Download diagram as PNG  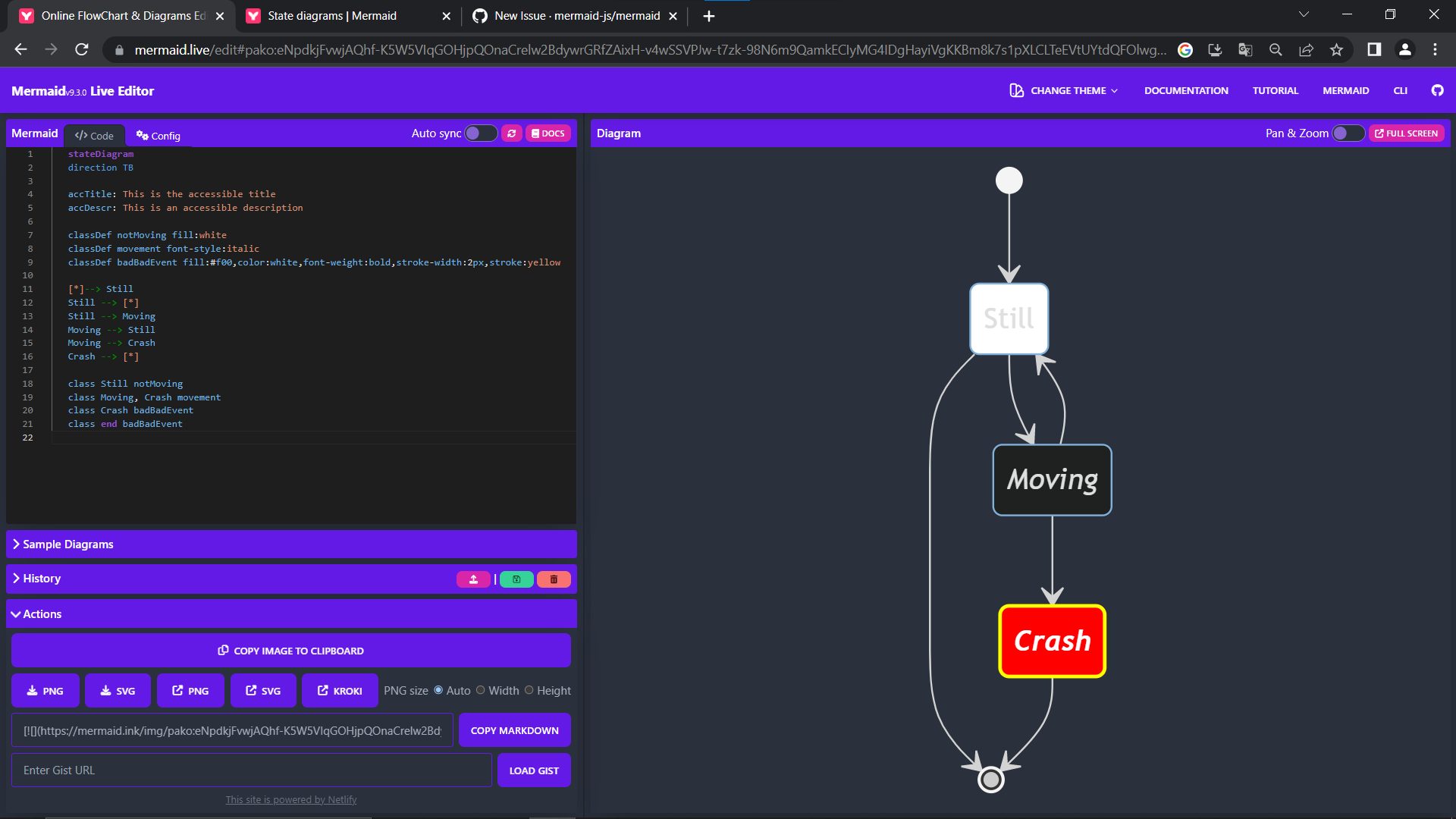45,690
